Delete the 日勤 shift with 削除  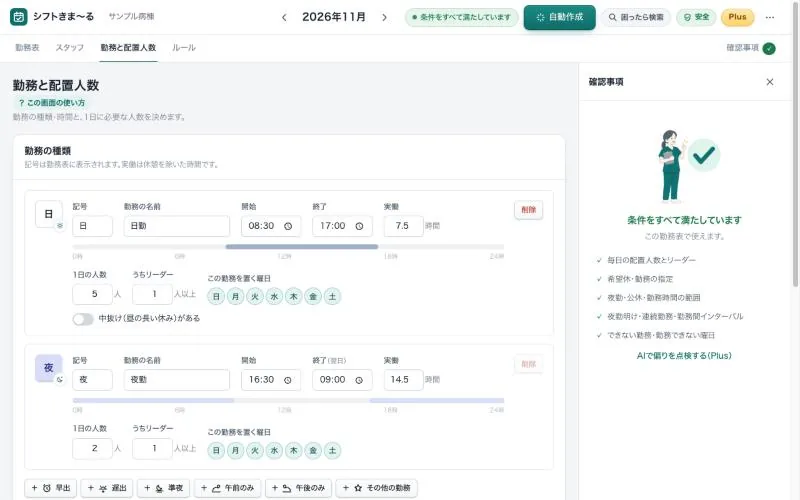pyautogui.click(x=529, y=210)
